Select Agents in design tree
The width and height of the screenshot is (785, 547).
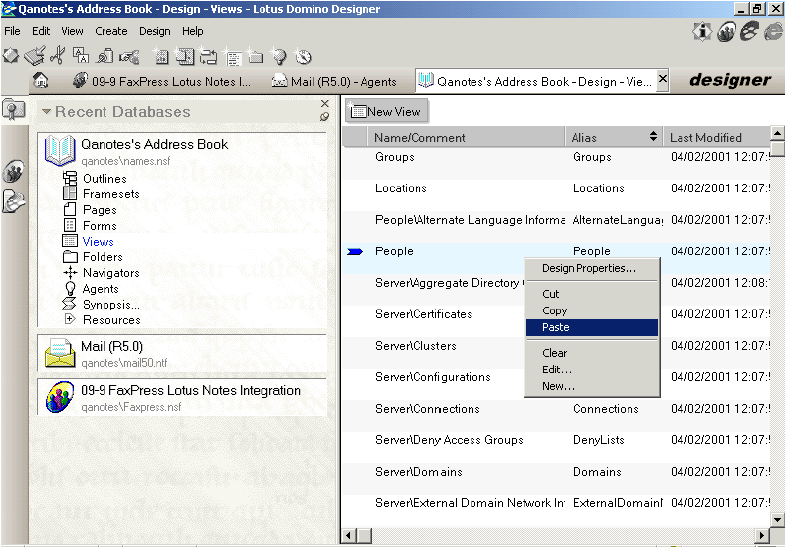pos(100,289)
